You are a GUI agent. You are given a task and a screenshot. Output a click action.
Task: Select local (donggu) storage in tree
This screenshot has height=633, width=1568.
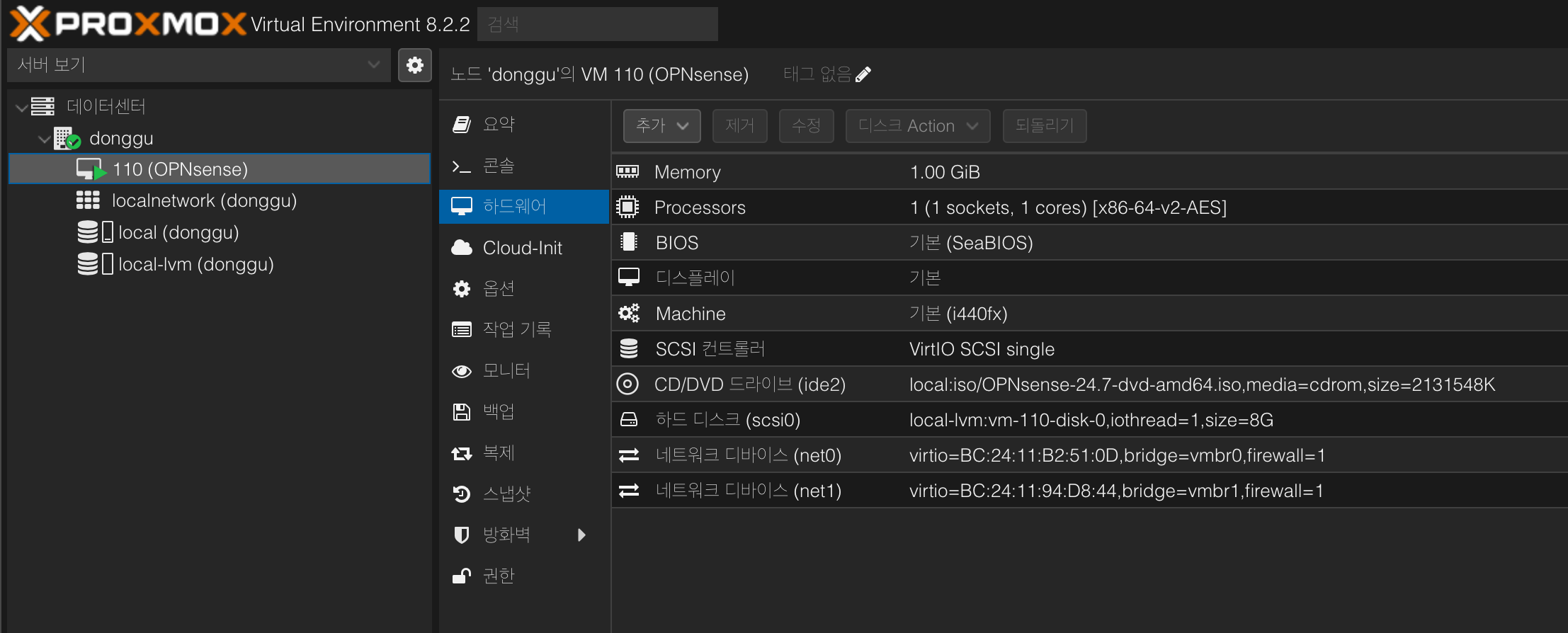pos(220,232)
